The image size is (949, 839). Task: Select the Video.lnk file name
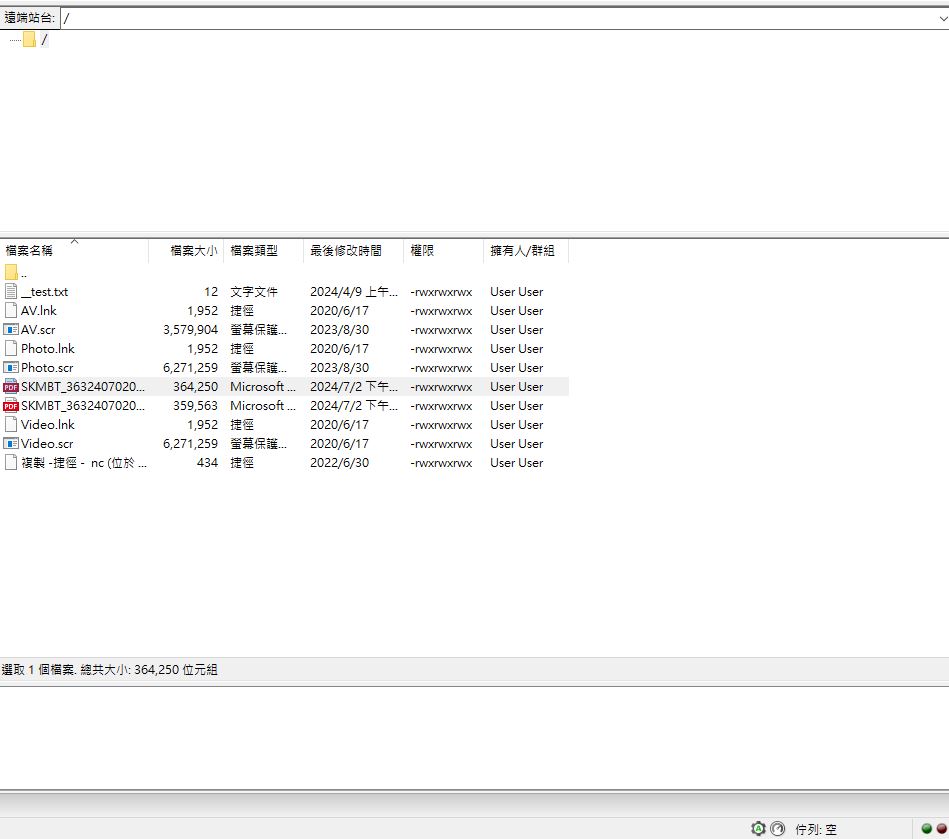[48, 424]
